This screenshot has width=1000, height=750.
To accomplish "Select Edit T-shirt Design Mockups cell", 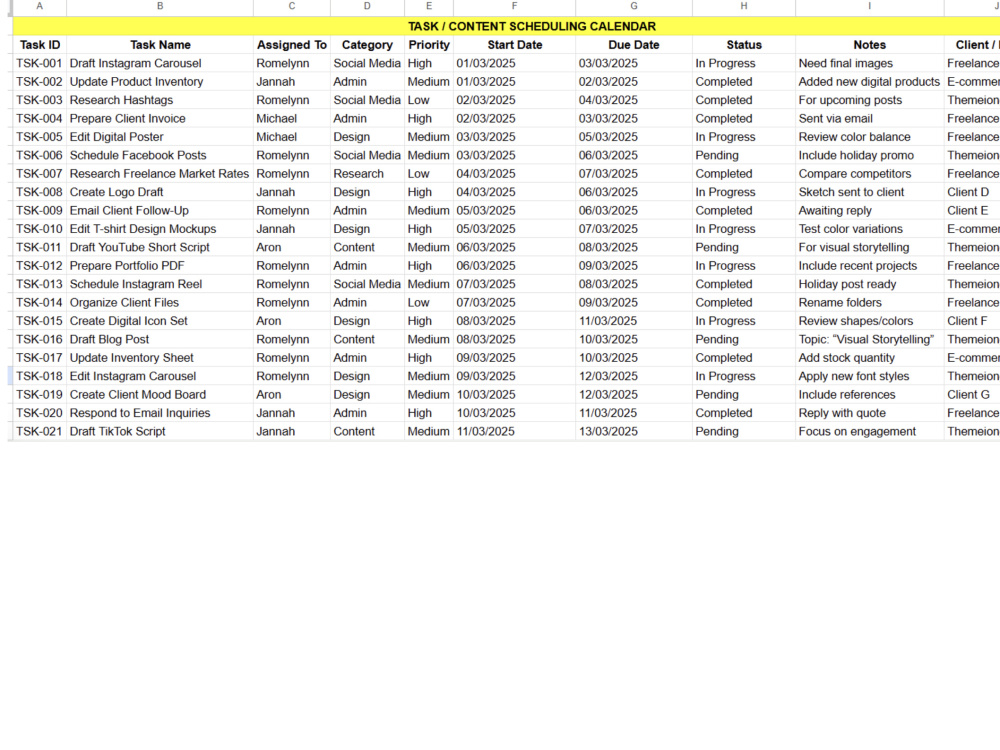I will tap(159, 229).
